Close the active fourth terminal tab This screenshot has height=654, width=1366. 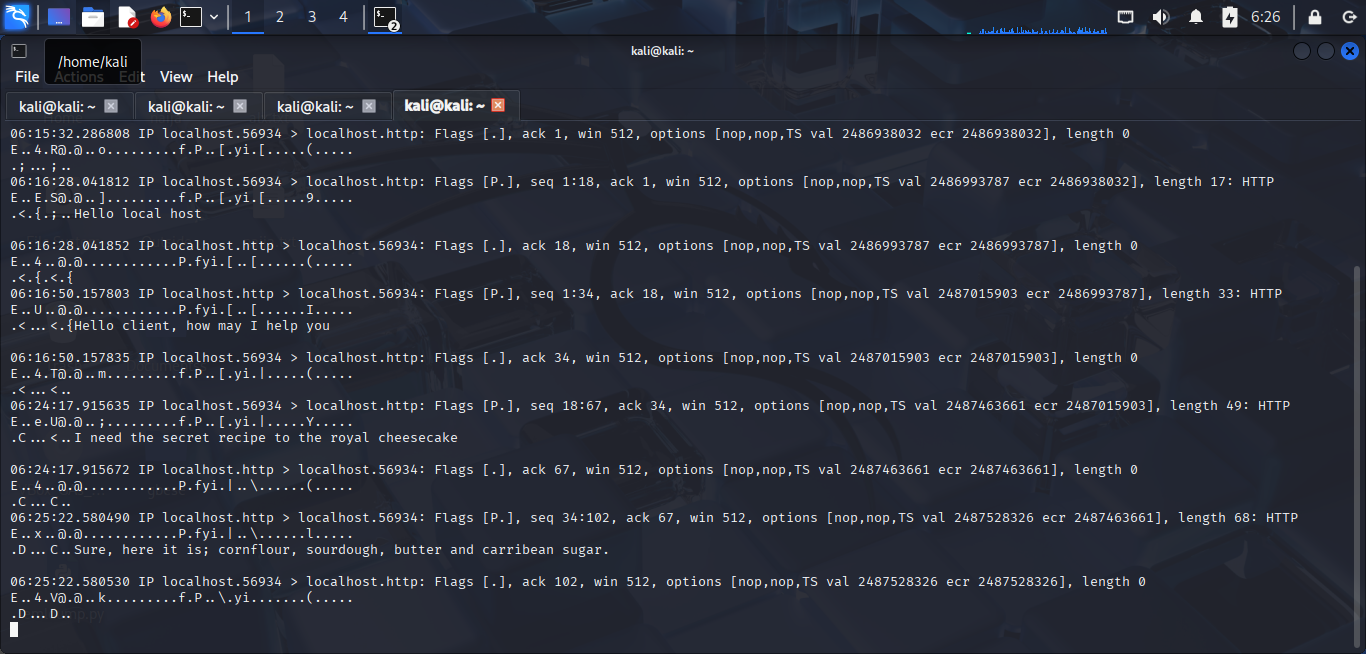pos(498,105)
